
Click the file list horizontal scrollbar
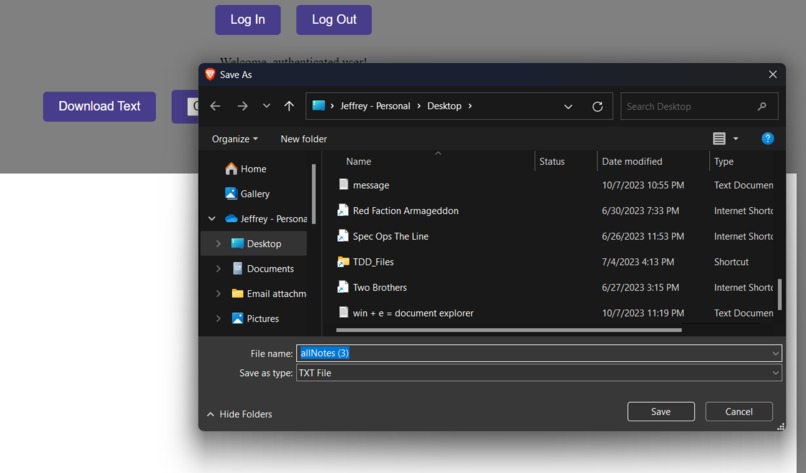(x=509, y=330)
